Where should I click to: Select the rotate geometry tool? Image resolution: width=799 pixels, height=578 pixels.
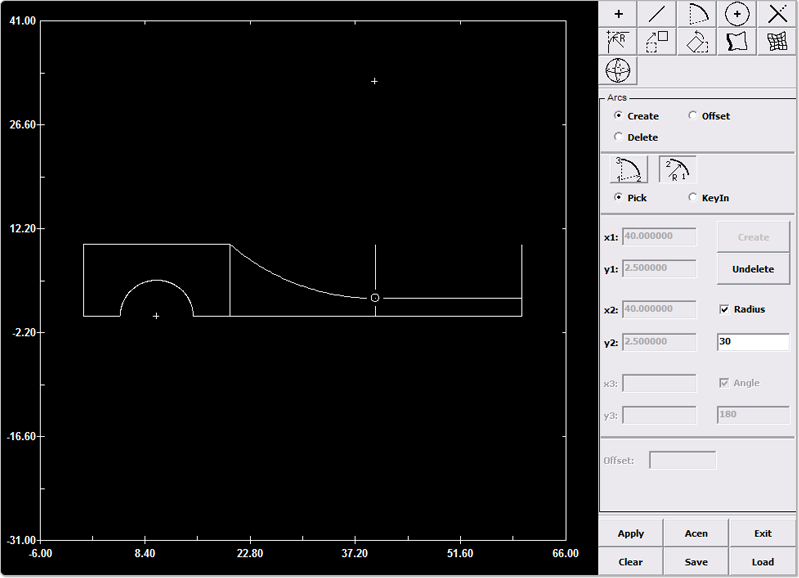click(698, 42)
